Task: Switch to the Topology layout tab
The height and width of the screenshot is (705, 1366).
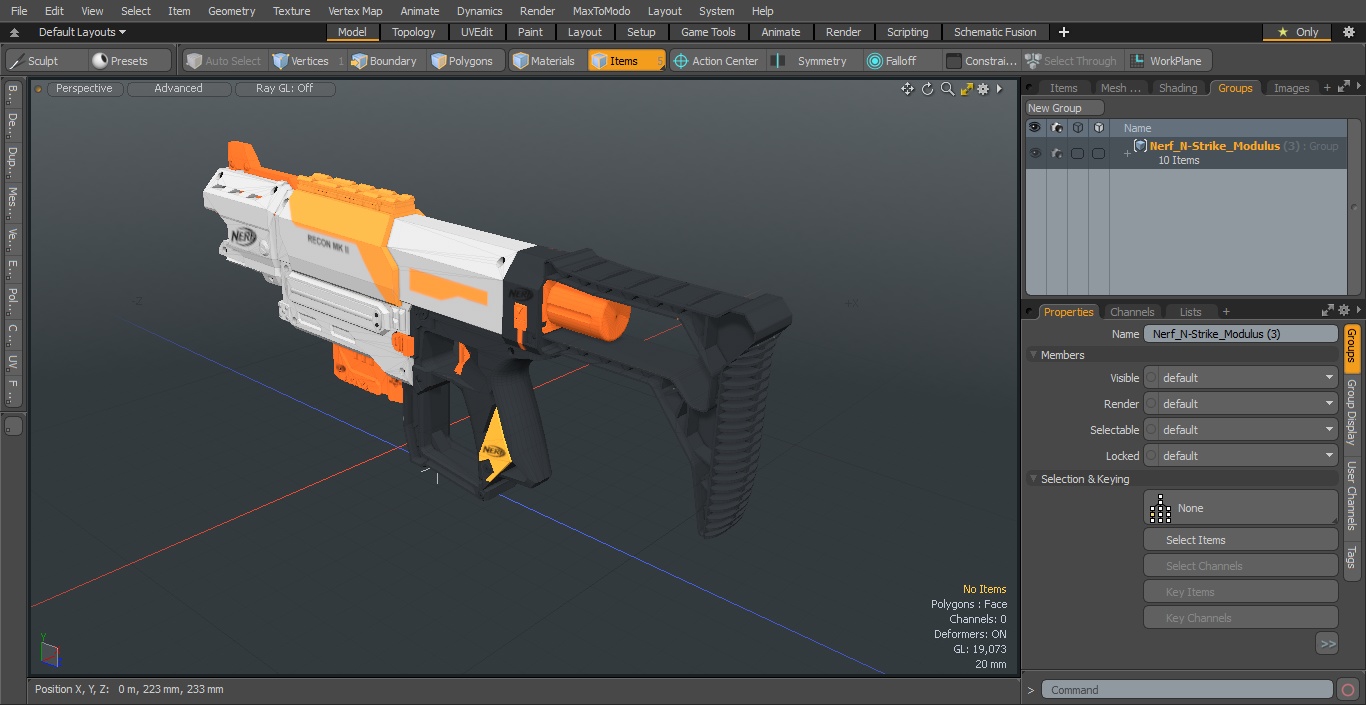Action: 413,32
